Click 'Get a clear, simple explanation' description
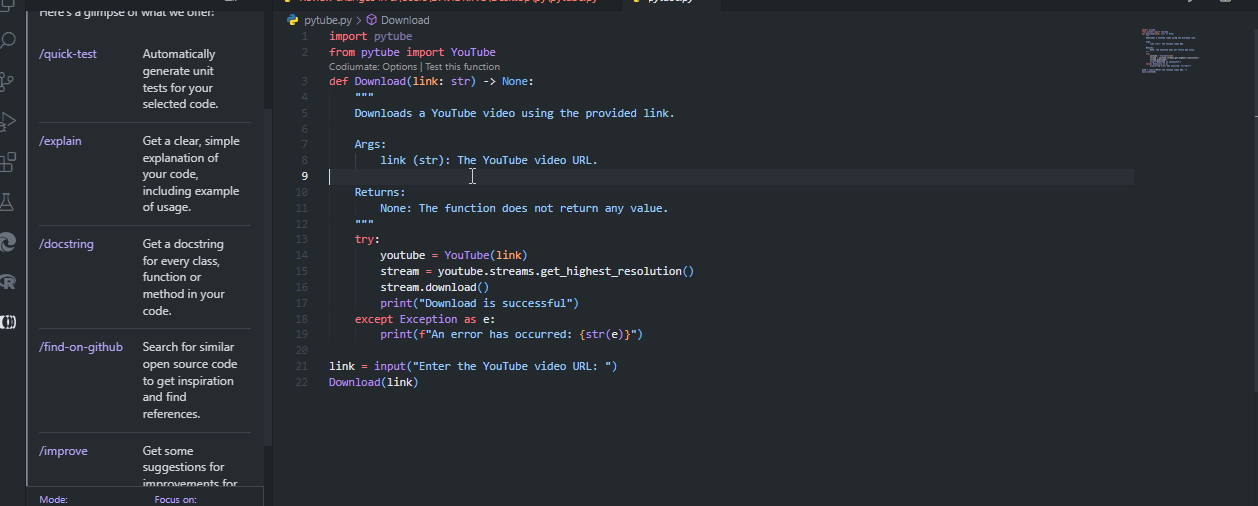Image resolution: width=1258 pixels, height=506 pixels. tap(191, 174)
